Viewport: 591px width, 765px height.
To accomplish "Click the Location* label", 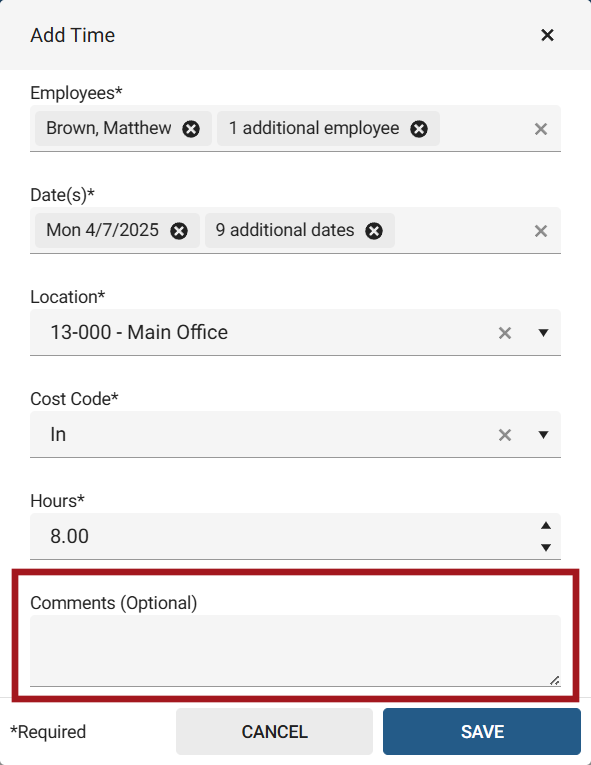I will [68, 297].
